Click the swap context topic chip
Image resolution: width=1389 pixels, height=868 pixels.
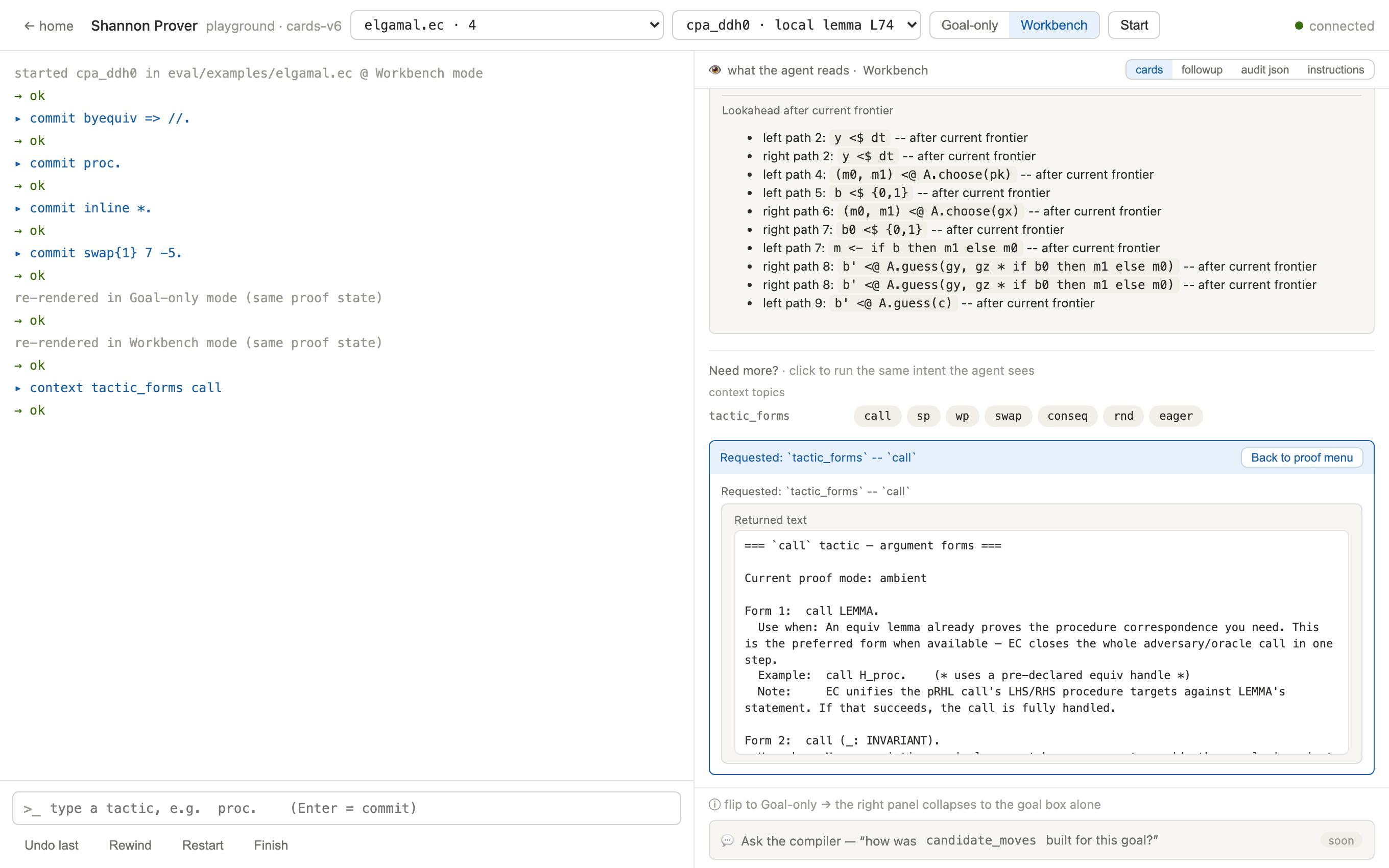click(1008, 416)
